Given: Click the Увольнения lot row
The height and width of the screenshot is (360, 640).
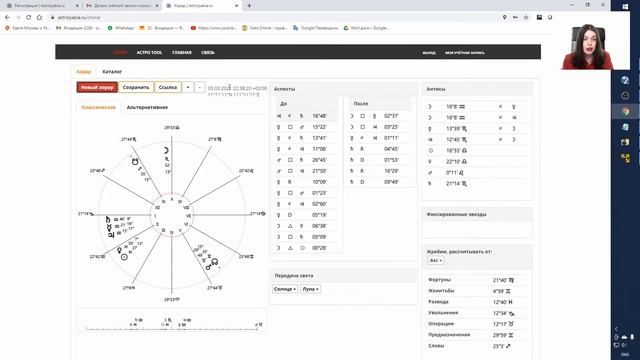Looking at the screenshot, I should pyautogui.click(x=477, y=313).
